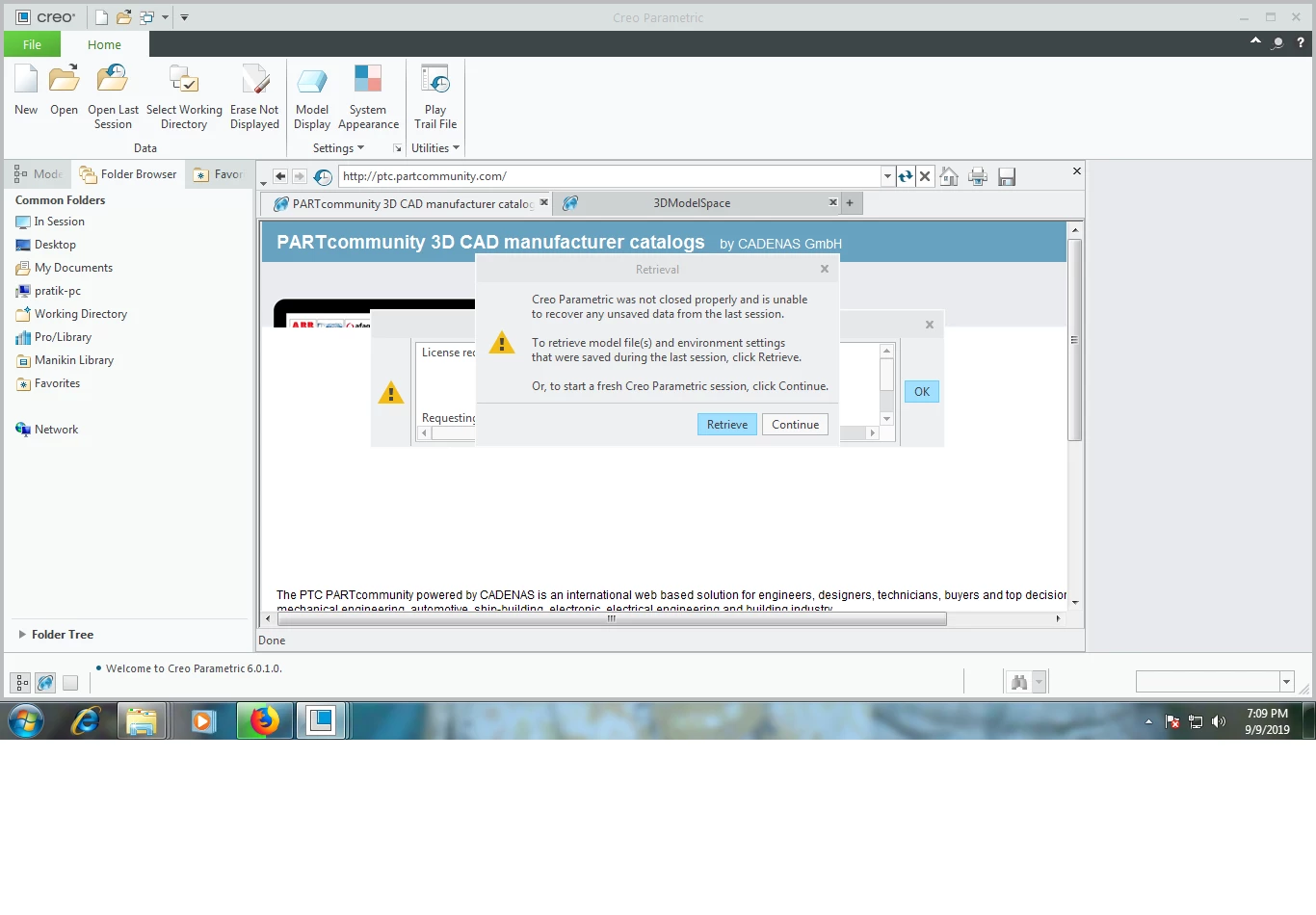The height and width of the screenshot is (915, 1316).
Task: Click quick-access New document icon
Action: (x=101, y=17)
